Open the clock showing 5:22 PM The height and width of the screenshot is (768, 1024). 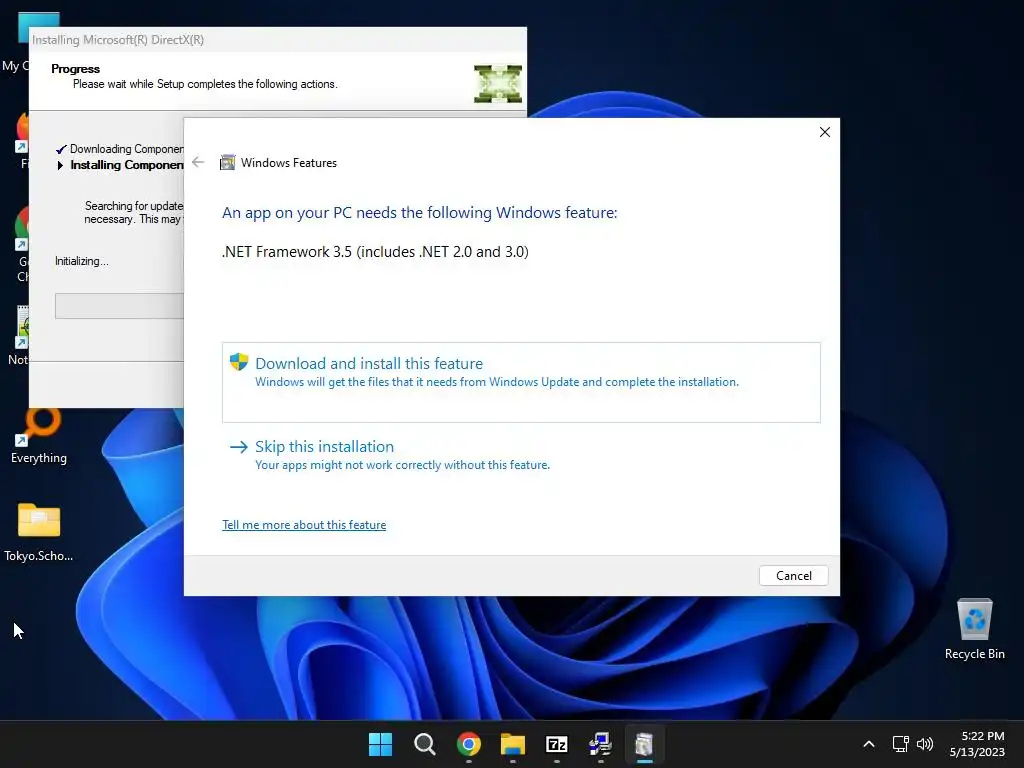[977, 744]
